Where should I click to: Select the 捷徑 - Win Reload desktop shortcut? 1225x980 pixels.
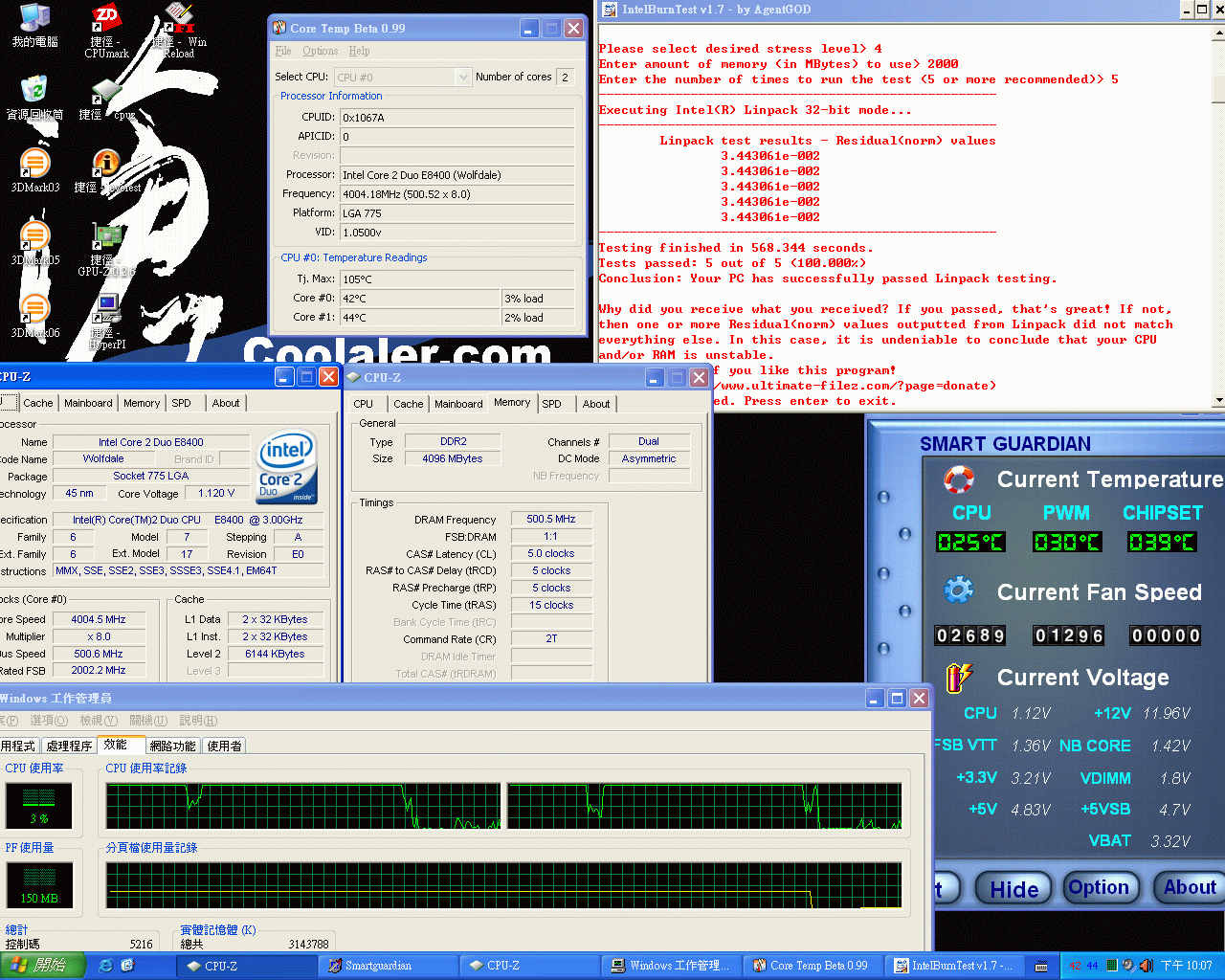coord(179,31)
